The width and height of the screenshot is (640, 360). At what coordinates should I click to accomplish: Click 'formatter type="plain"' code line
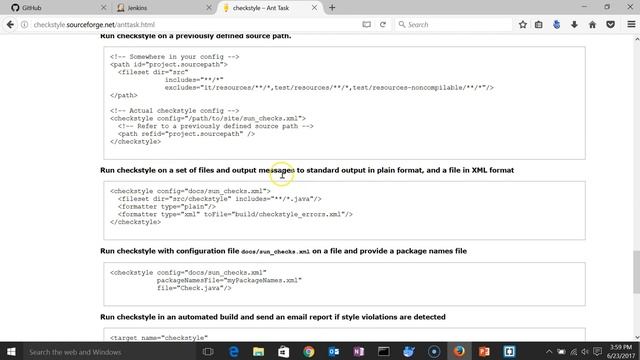(x=167, y=207)
